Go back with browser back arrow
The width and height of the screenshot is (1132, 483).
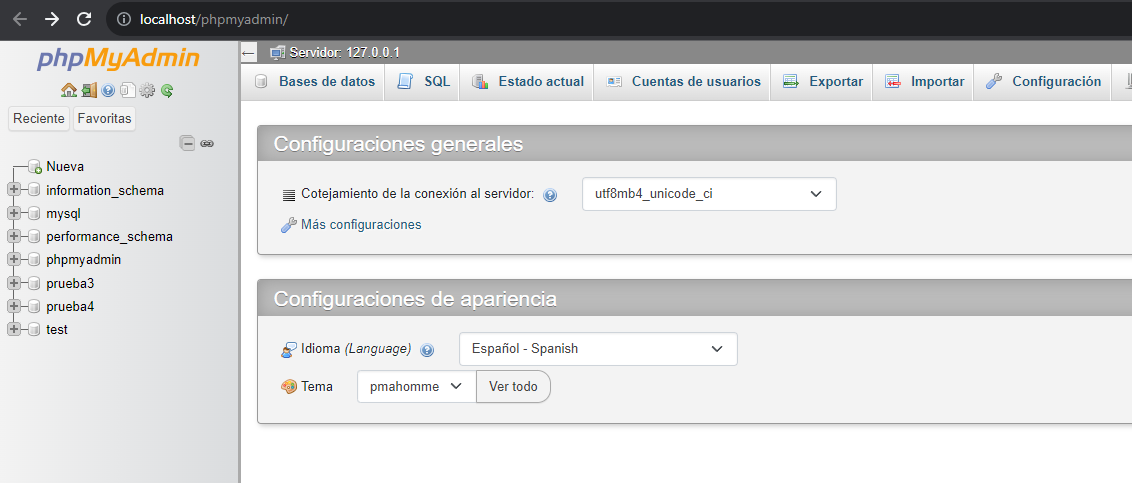(x=19, y=19)
